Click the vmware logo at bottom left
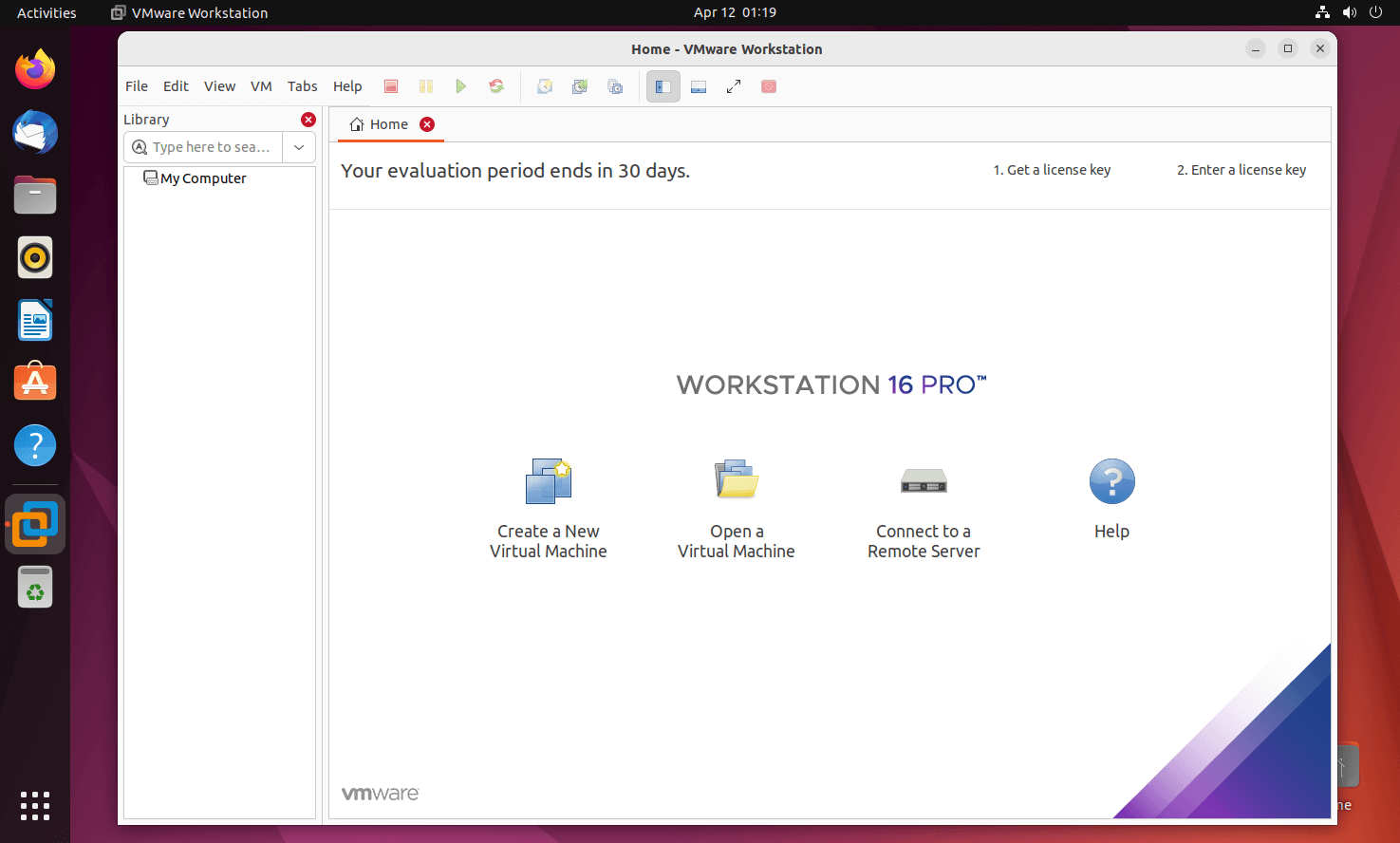Viewport: 1400px width, 843px height. pos(380,794)
